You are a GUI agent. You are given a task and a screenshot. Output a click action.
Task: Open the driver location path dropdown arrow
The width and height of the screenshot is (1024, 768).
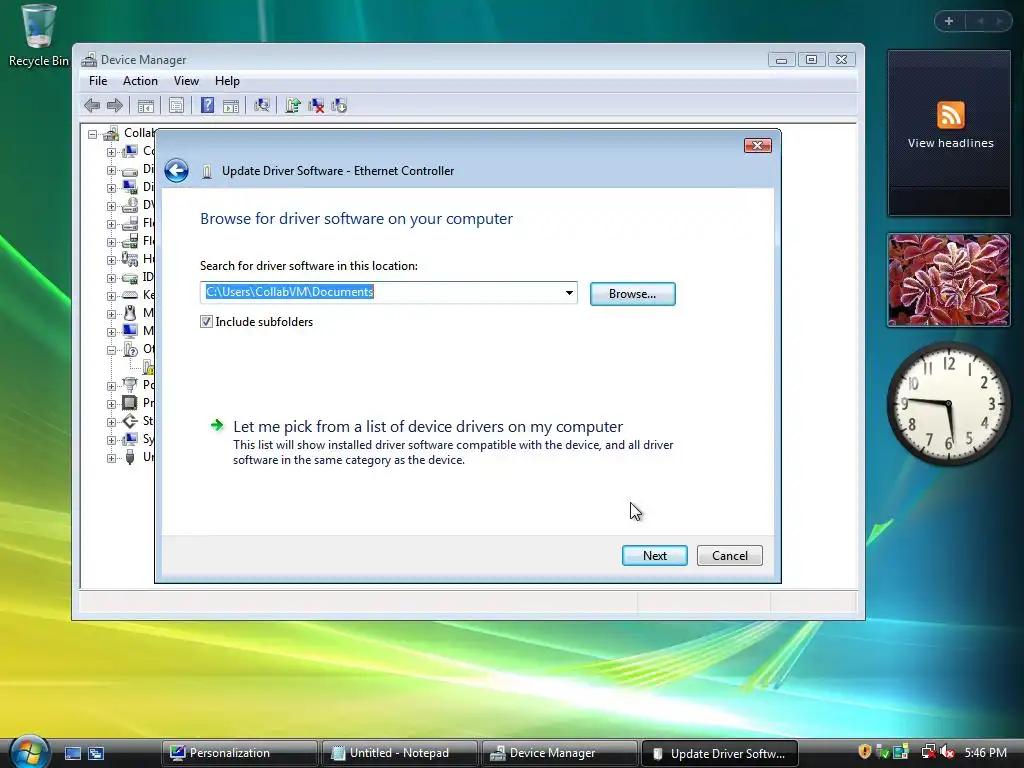click(569, 293)
